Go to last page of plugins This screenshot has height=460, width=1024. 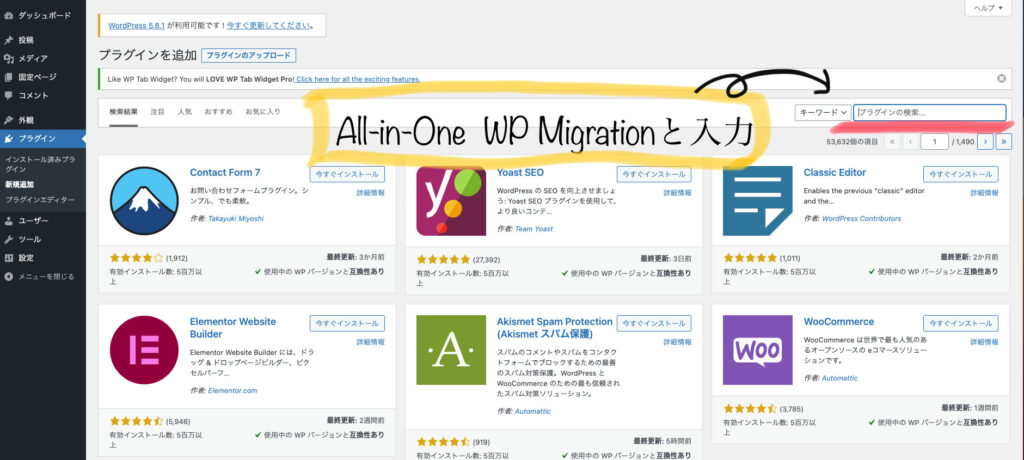coord(1004,141)
